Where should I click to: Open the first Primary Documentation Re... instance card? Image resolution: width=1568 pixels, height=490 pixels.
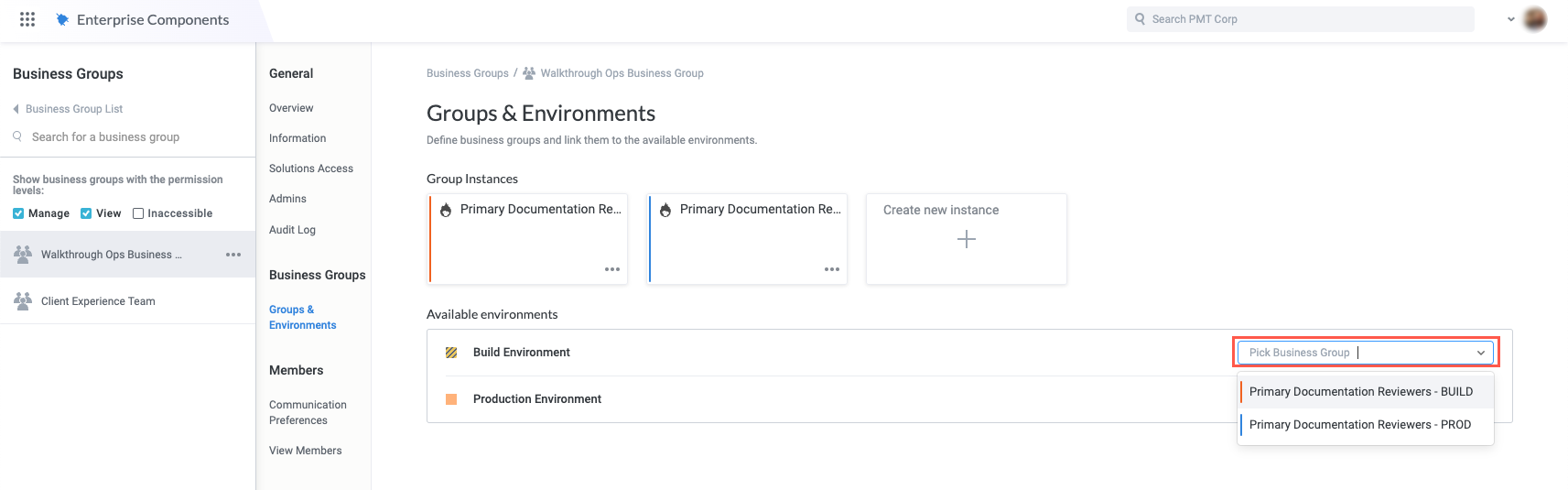coord(528,238)
